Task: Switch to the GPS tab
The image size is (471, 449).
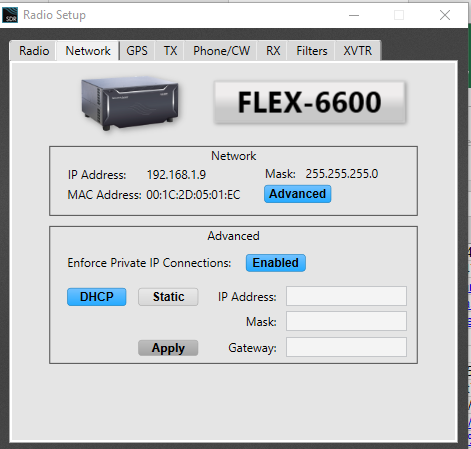Action: tap(137, 51)
